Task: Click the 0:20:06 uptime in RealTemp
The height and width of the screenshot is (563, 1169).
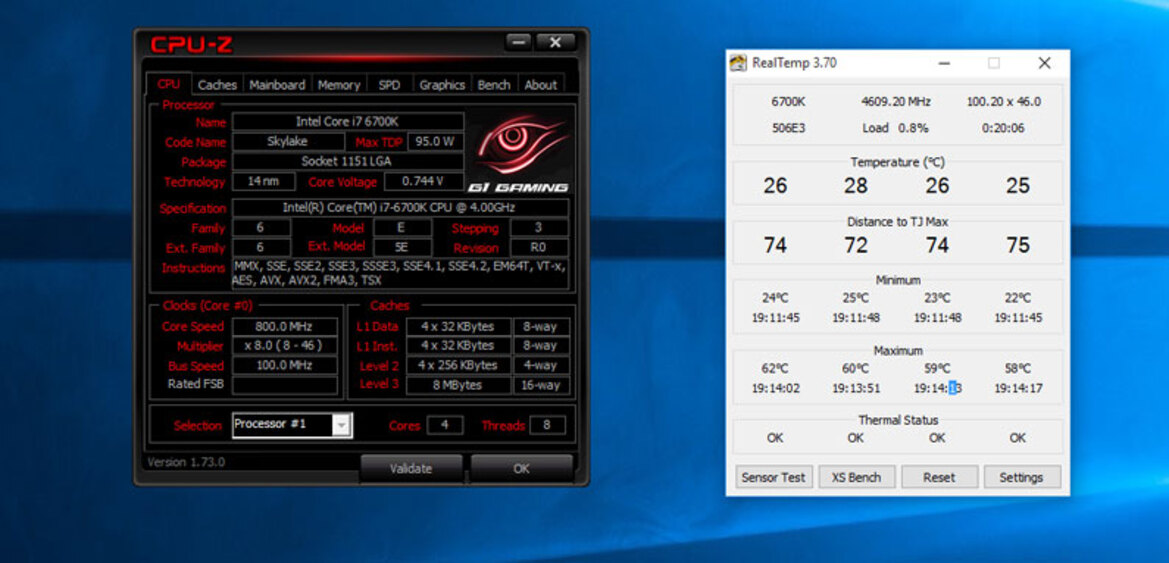Action: [1003, 128]
